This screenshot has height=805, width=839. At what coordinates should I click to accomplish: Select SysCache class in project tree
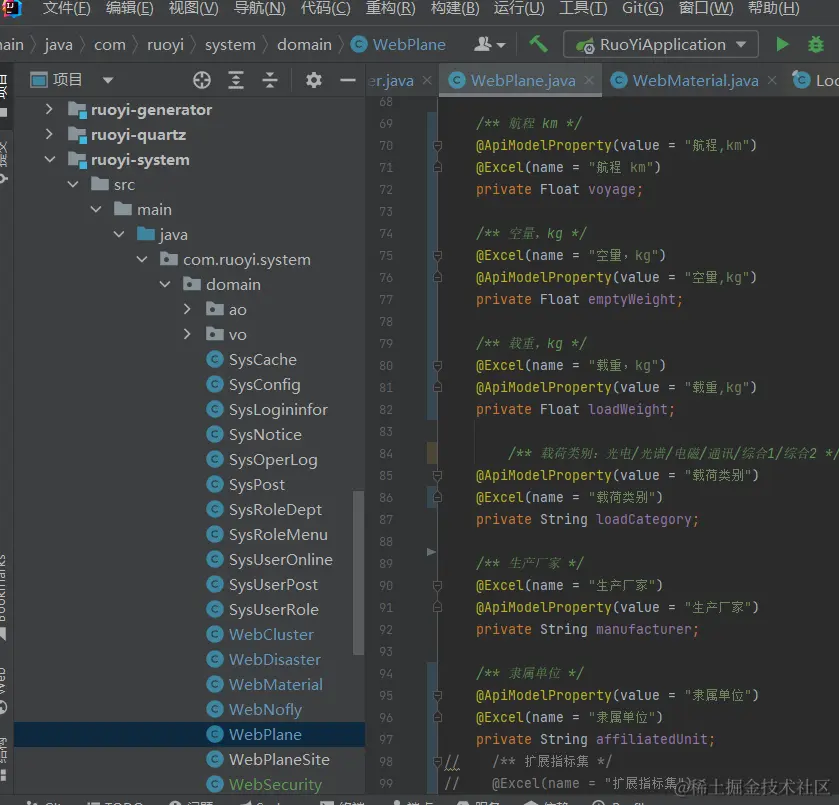coord(262,359)
